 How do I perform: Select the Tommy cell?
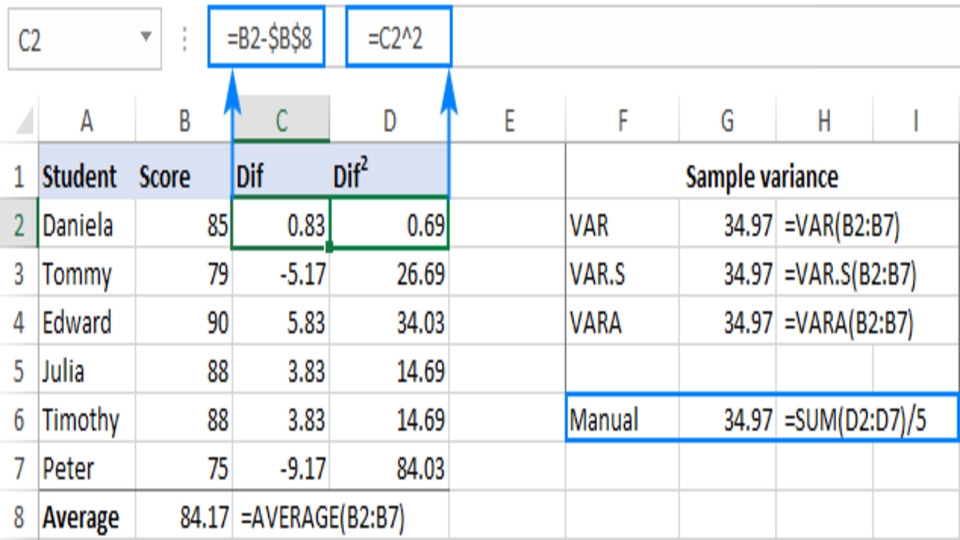tap(87, 273)
